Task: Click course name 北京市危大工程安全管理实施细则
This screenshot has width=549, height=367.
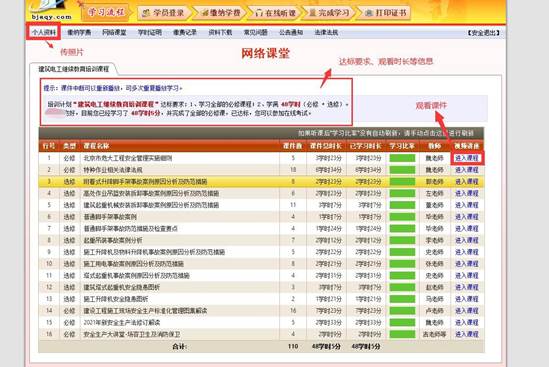Action: 128,158
